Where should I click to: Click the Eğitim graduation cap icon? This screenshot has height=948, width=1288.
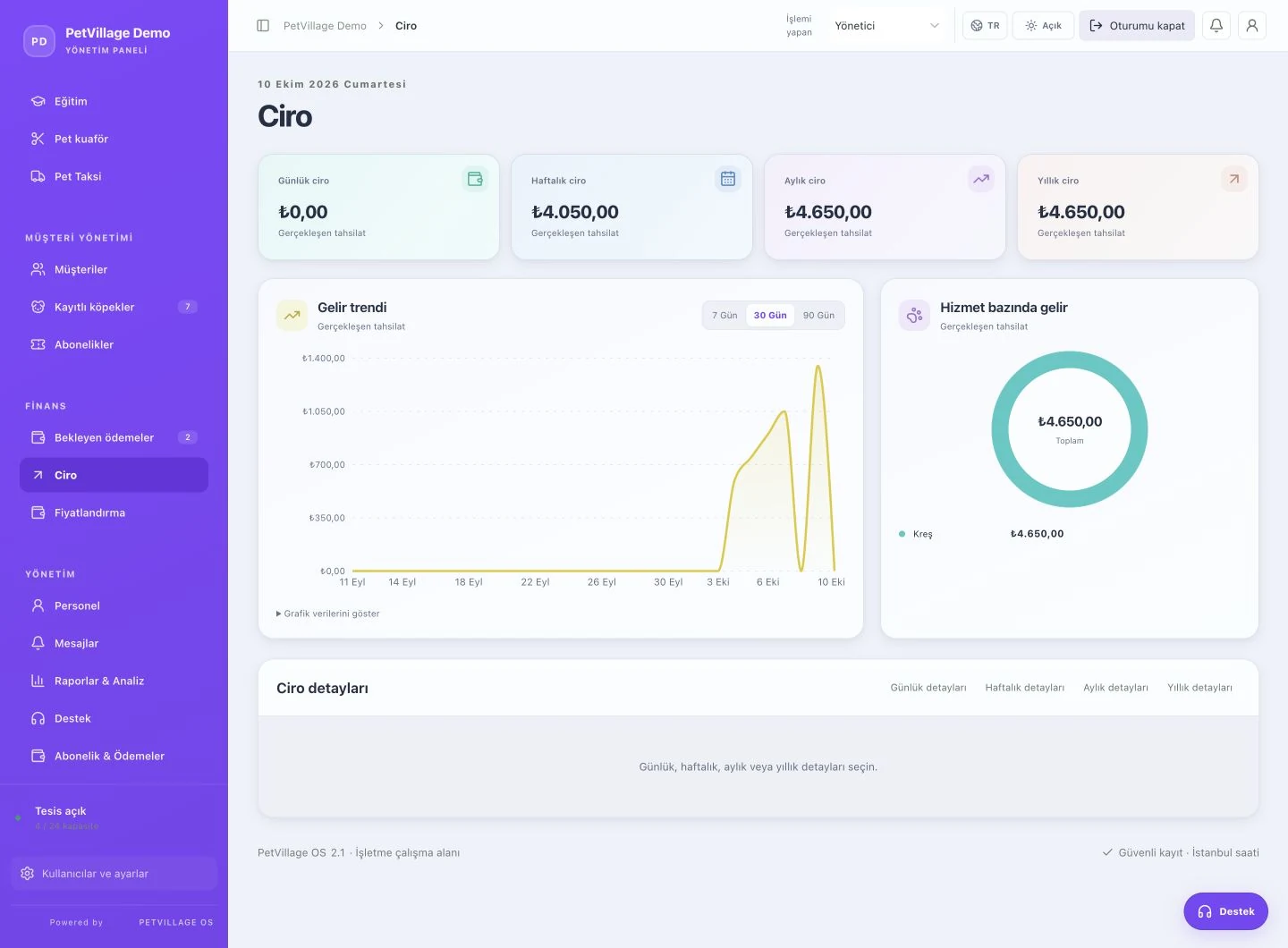click(x=38, y=101)
